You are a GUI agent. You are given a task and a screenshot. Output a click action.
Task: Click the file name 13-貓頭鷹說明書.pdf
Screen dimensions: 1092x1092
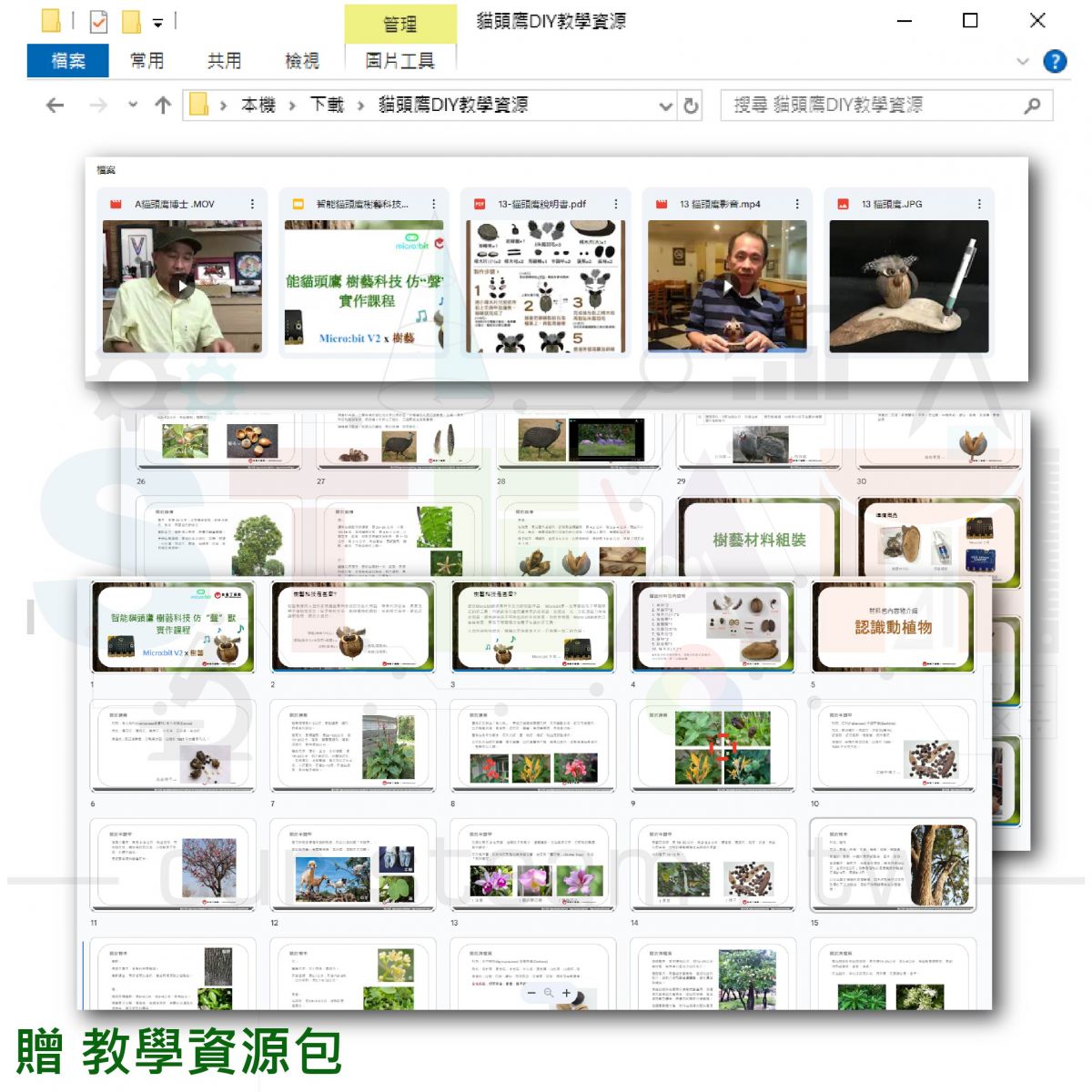click(x=542, y=205)
